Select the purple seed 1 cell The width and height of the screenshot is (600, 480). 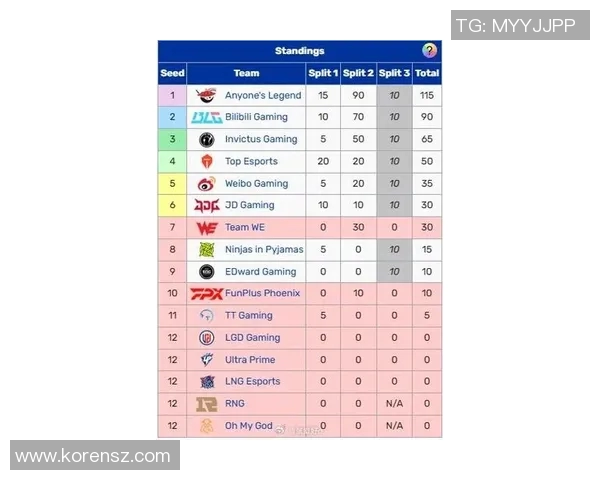[172, 95]
